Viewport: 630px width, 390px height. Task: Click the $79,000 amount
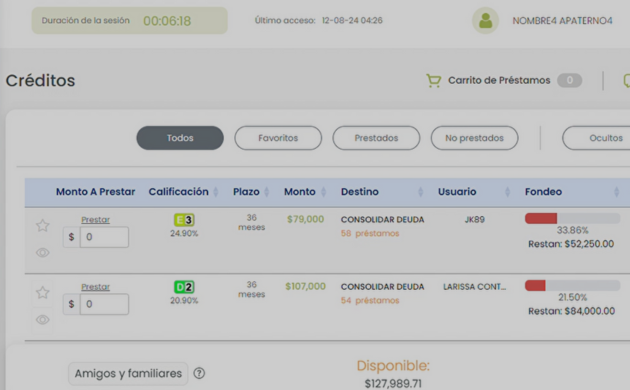(305, 219)
